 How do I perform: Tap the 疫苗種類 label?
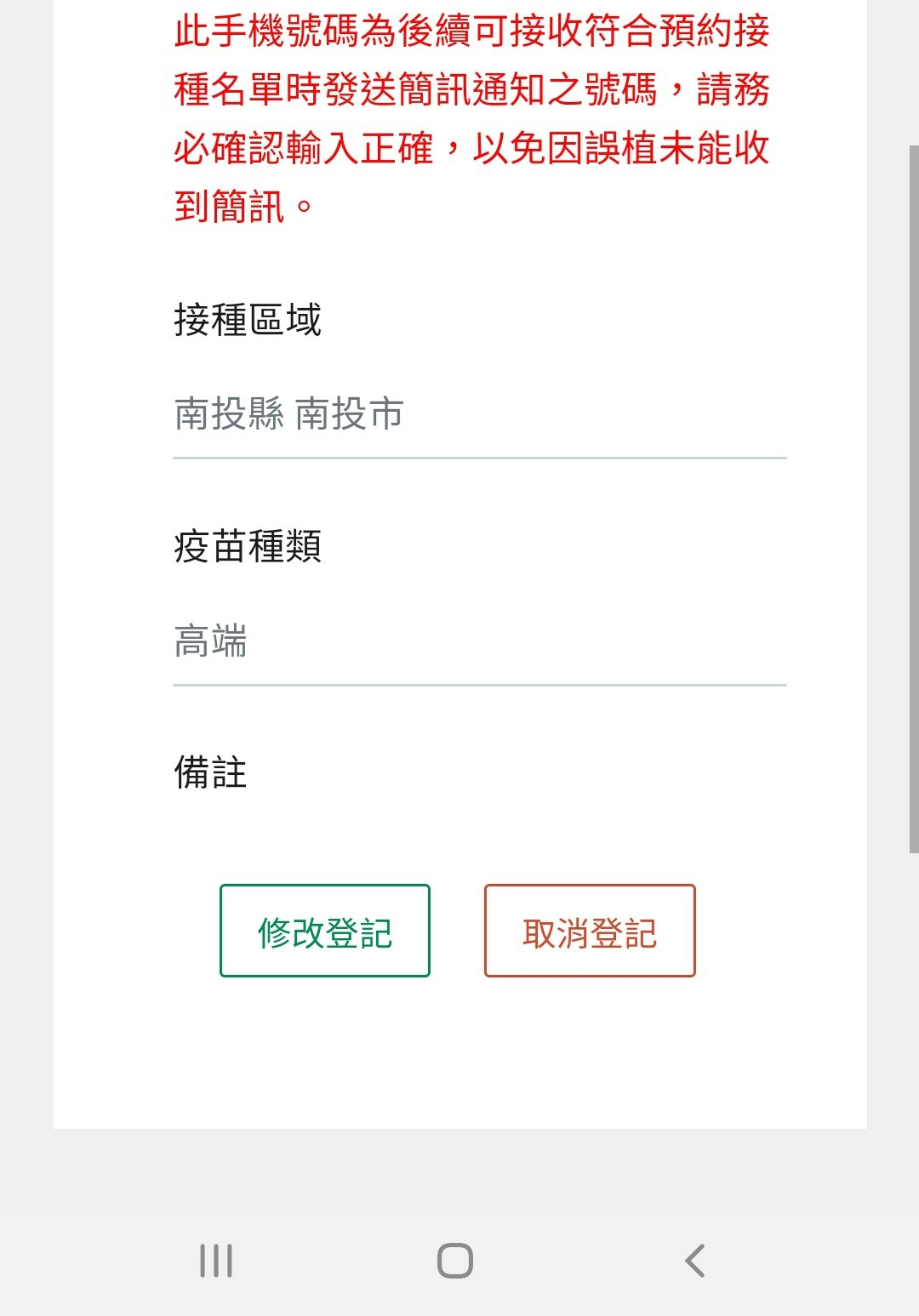[248, 546]
